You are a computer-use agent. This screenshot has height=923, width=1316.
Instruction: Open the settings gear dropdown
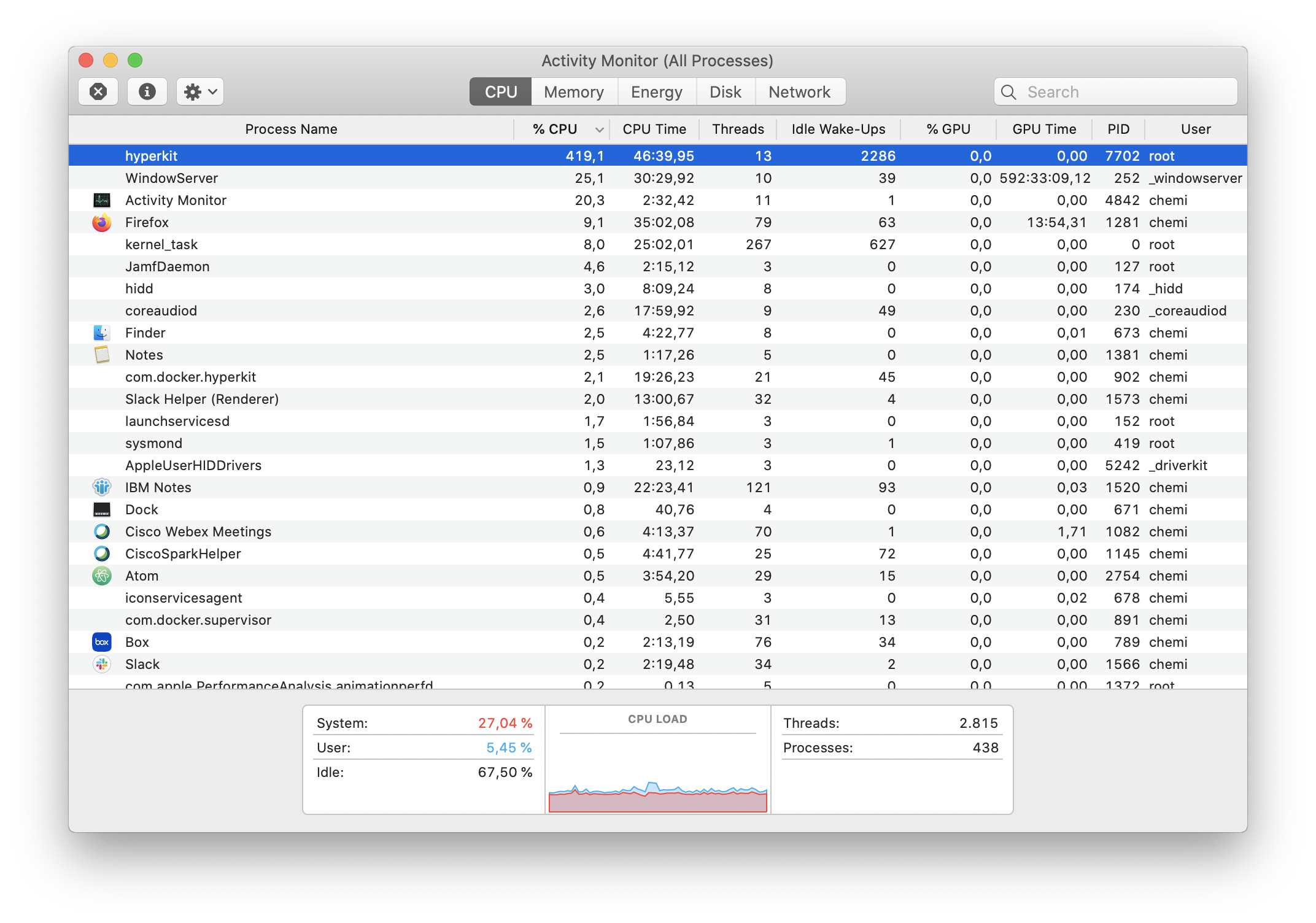coord(199,91)
